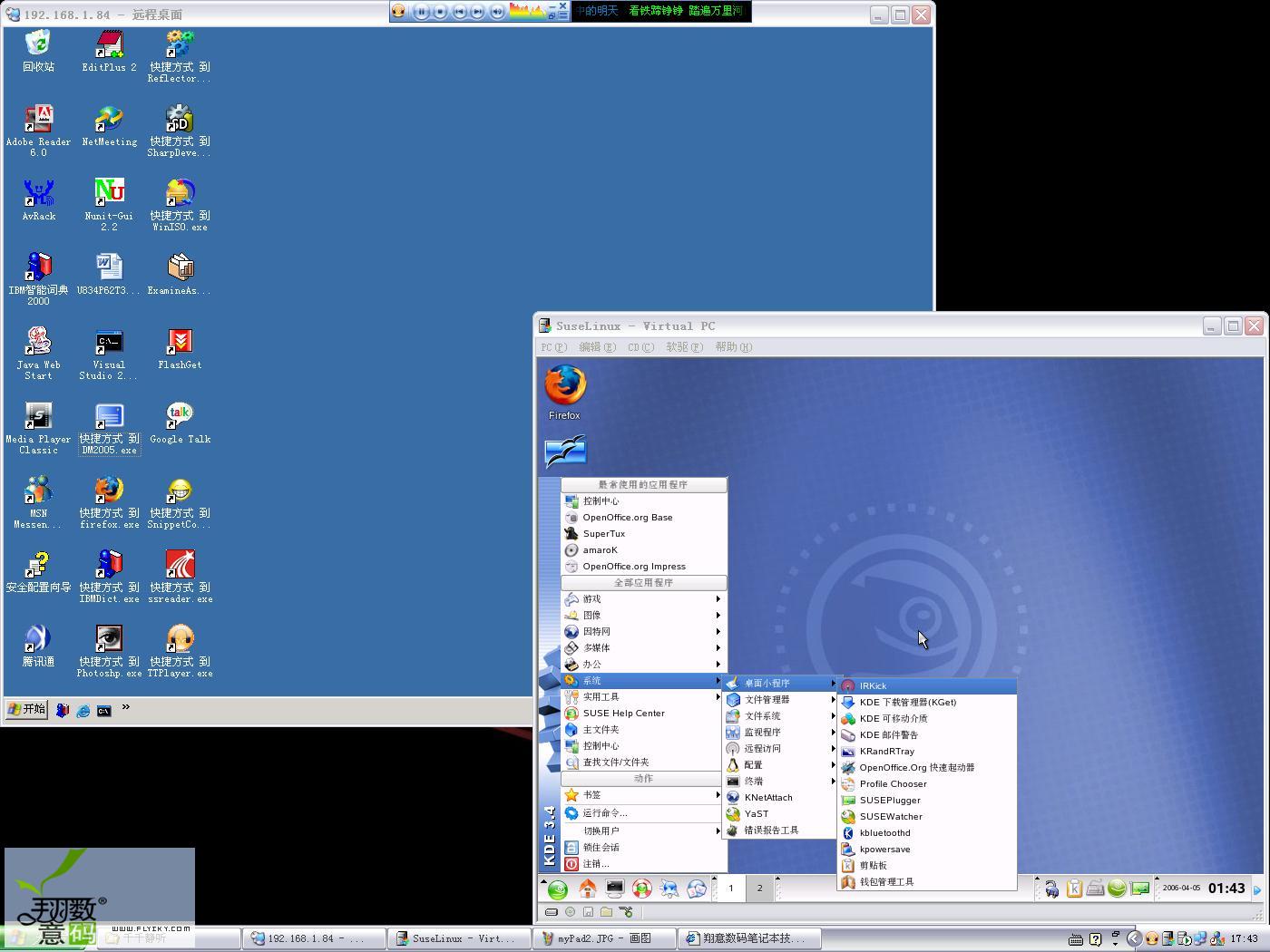
Task: Expand the 办公 submenu in K menu
Action: point(643,665)
